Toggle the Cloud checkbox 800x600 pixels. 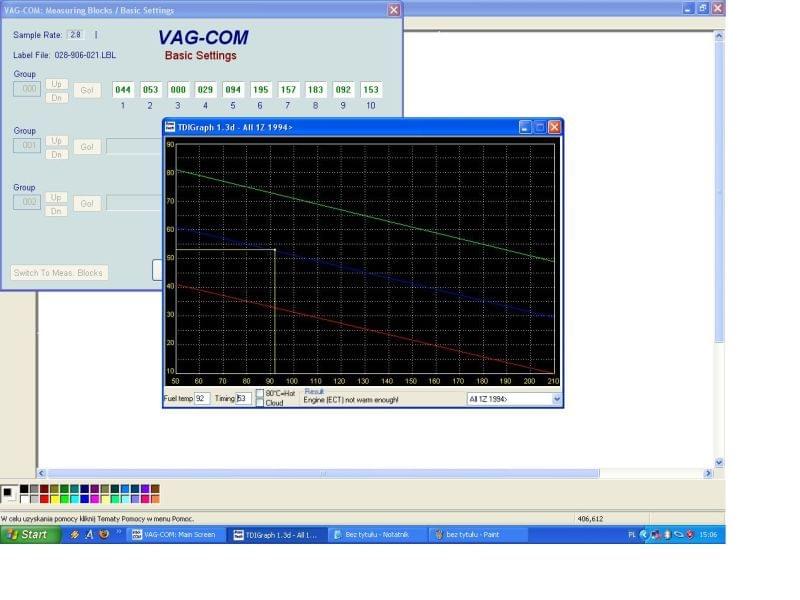pyautogui.click(x=260, y=403)
